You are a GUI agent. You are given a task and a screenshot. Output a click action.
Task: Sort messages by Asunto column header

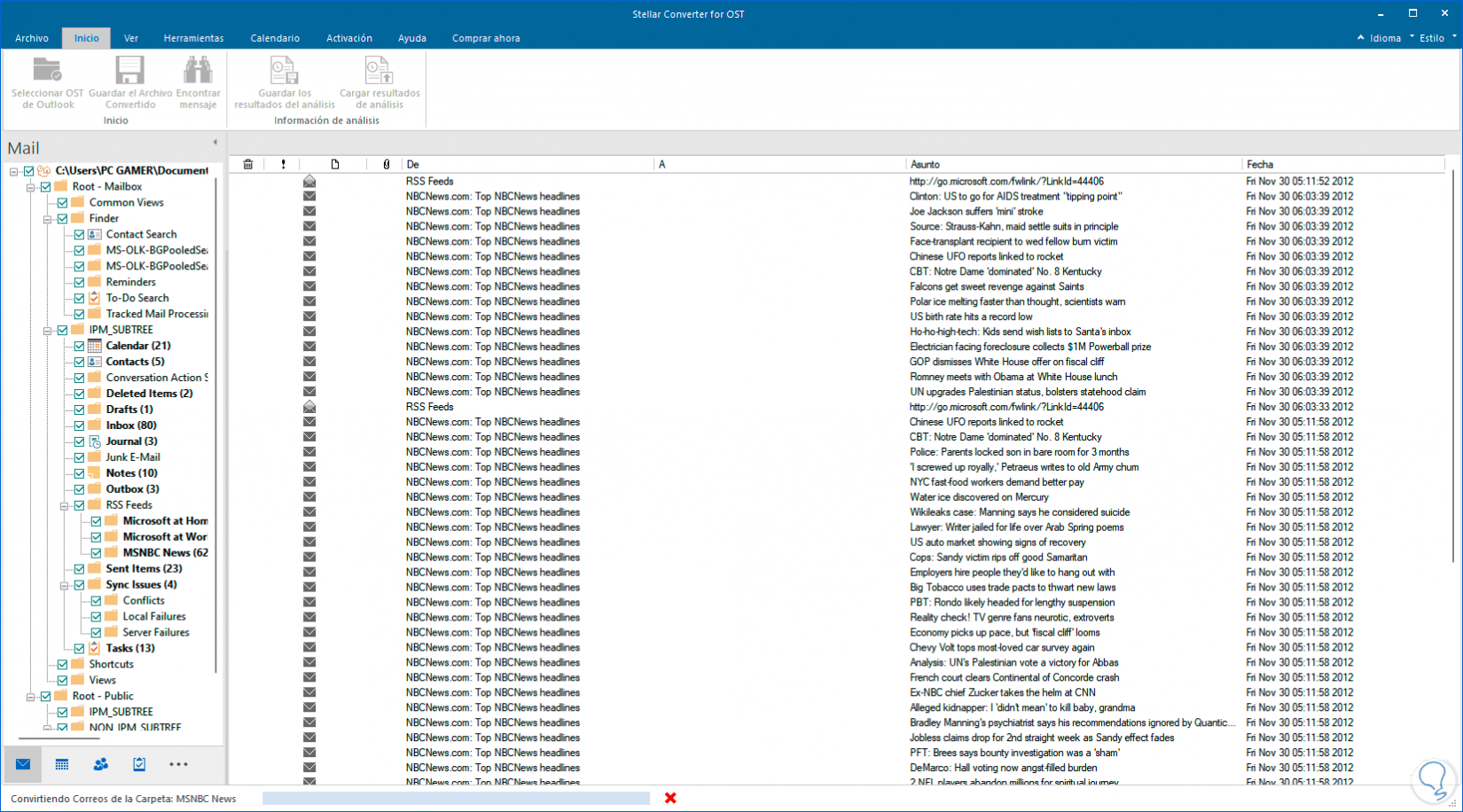tap(1074, 164)
